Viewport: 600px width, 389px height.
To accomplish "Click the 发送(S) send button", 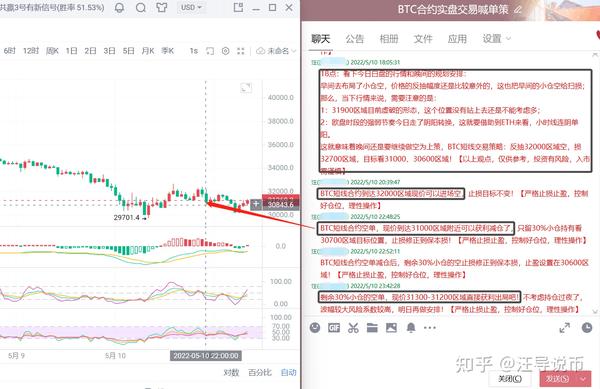I will pos(557,379).
